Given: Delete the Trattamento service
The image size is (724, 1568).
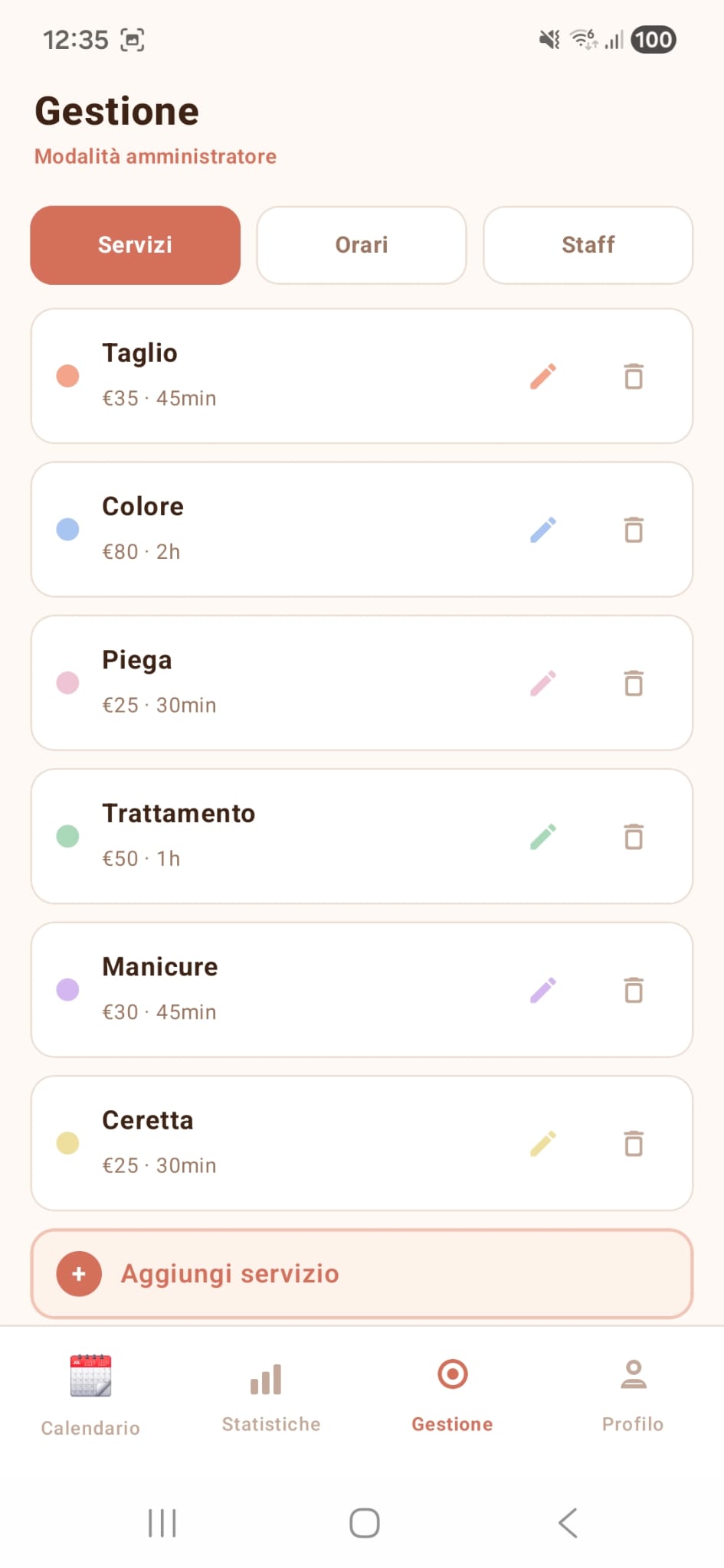Looking at the screenshot, I should [634, 836].
